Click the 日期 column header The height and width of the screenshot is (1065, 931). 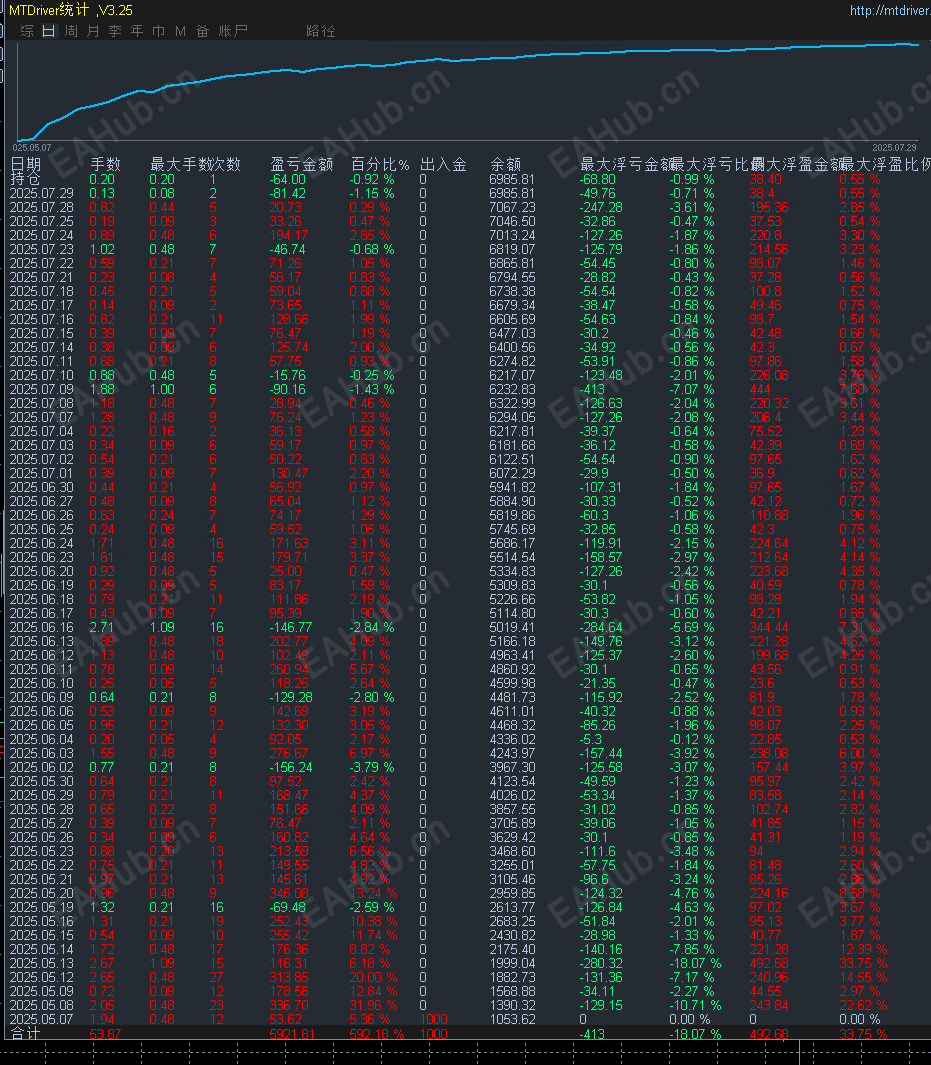pyautogui.click(x=26, y=164)
